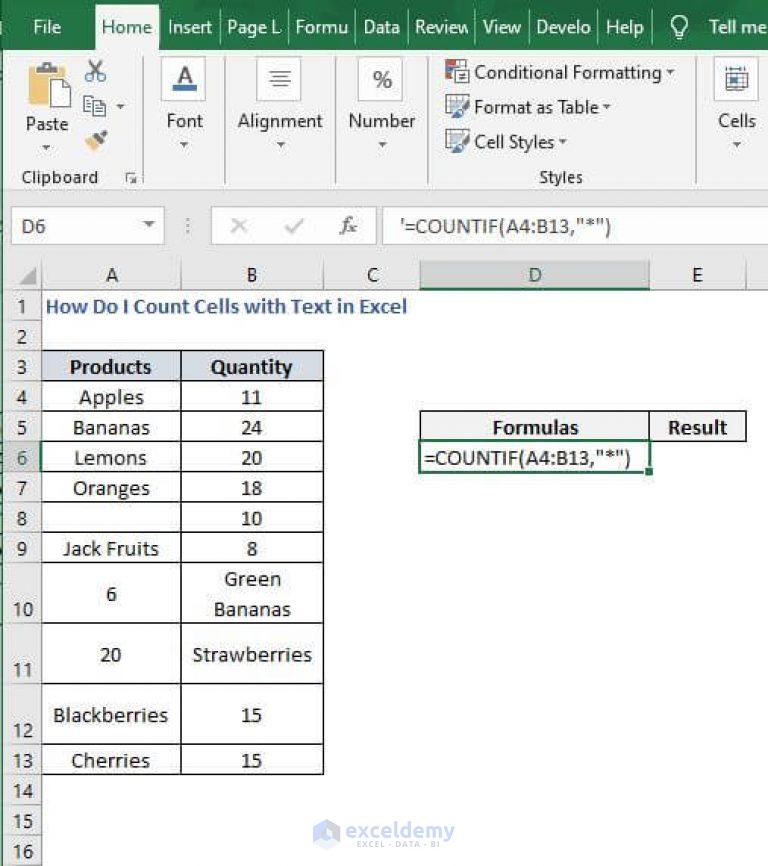Click the Cancel X in formula bar
768x866 pixels.
239,226
